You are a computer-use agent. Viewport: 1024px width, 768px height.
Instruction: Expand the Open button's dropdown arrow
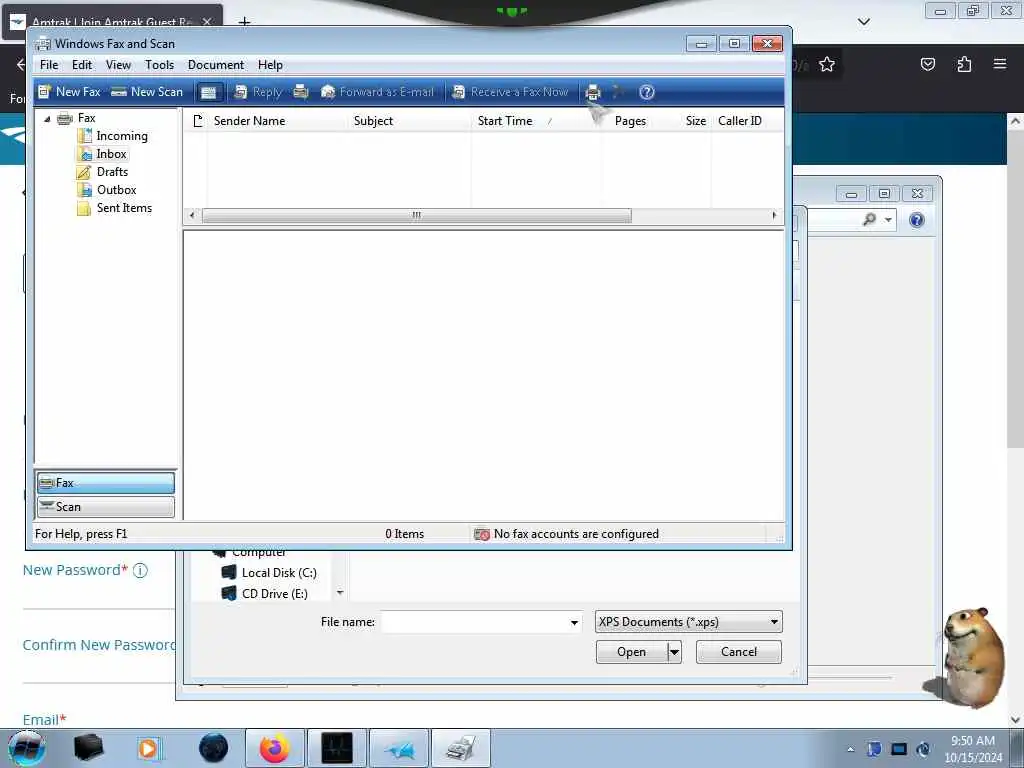pyautogui.click(x=675, y=652)
